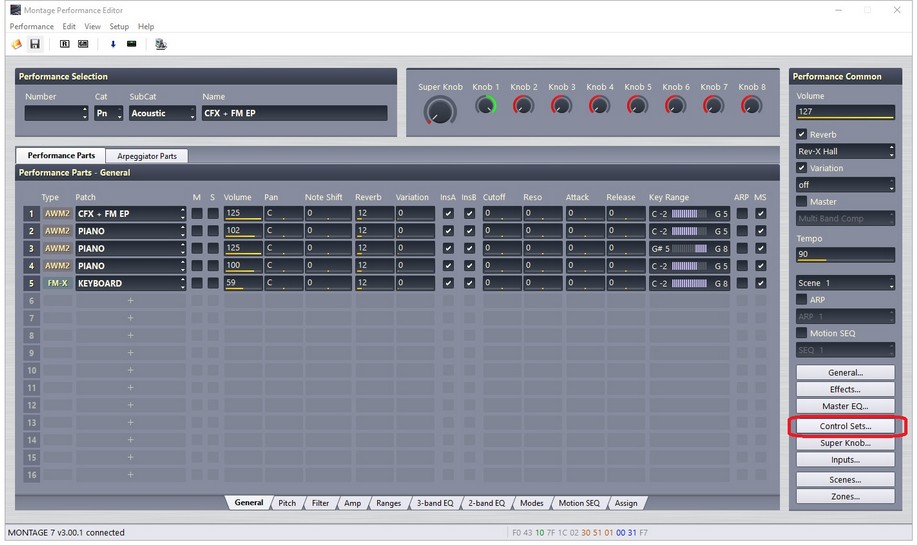Screen dimensions: 917x545
Task: Open the patch dropdown for part 1
Action: [x=131, y=213]
